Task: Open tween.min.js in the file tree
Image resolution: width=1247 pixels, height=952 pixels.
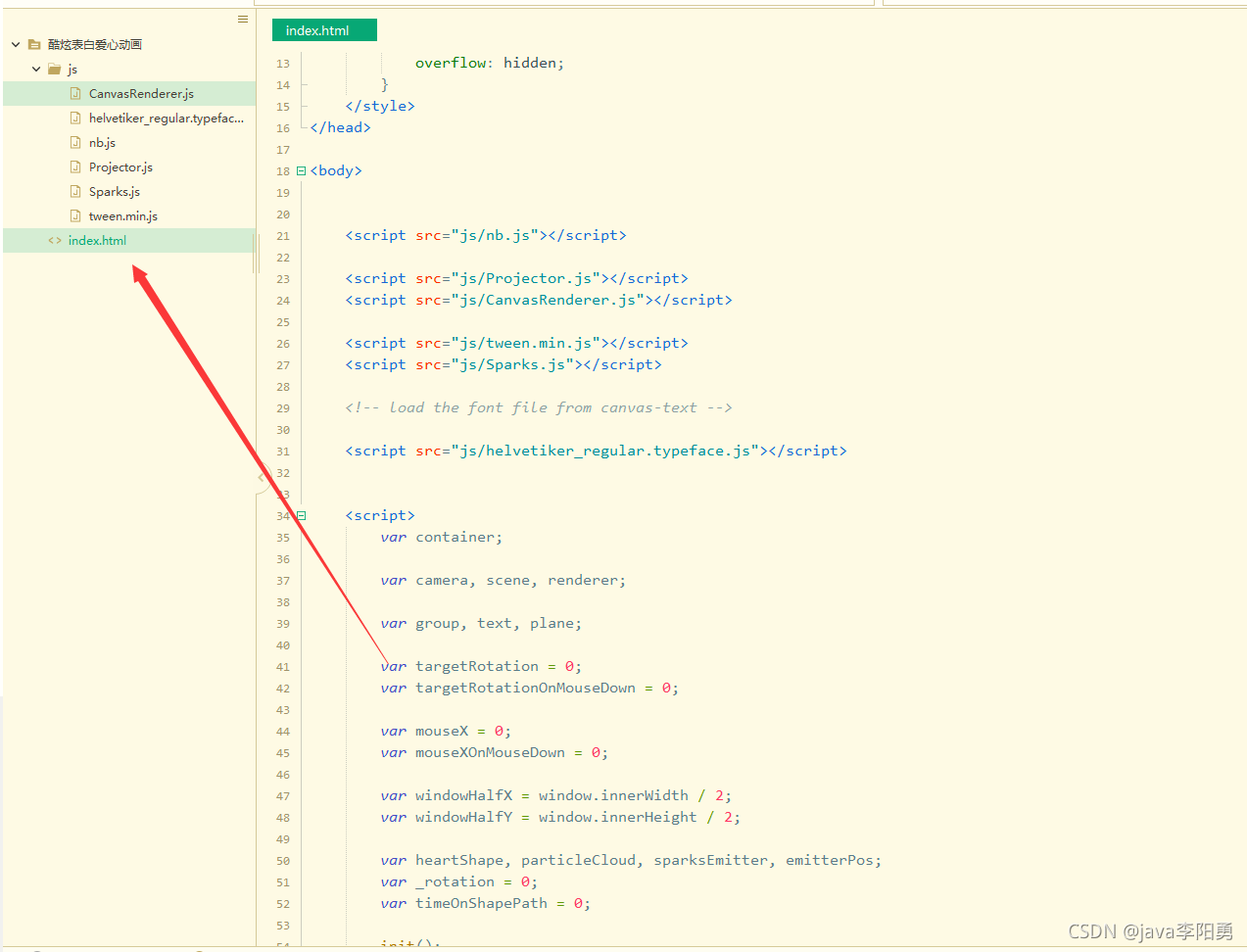Action: [123, 216]
